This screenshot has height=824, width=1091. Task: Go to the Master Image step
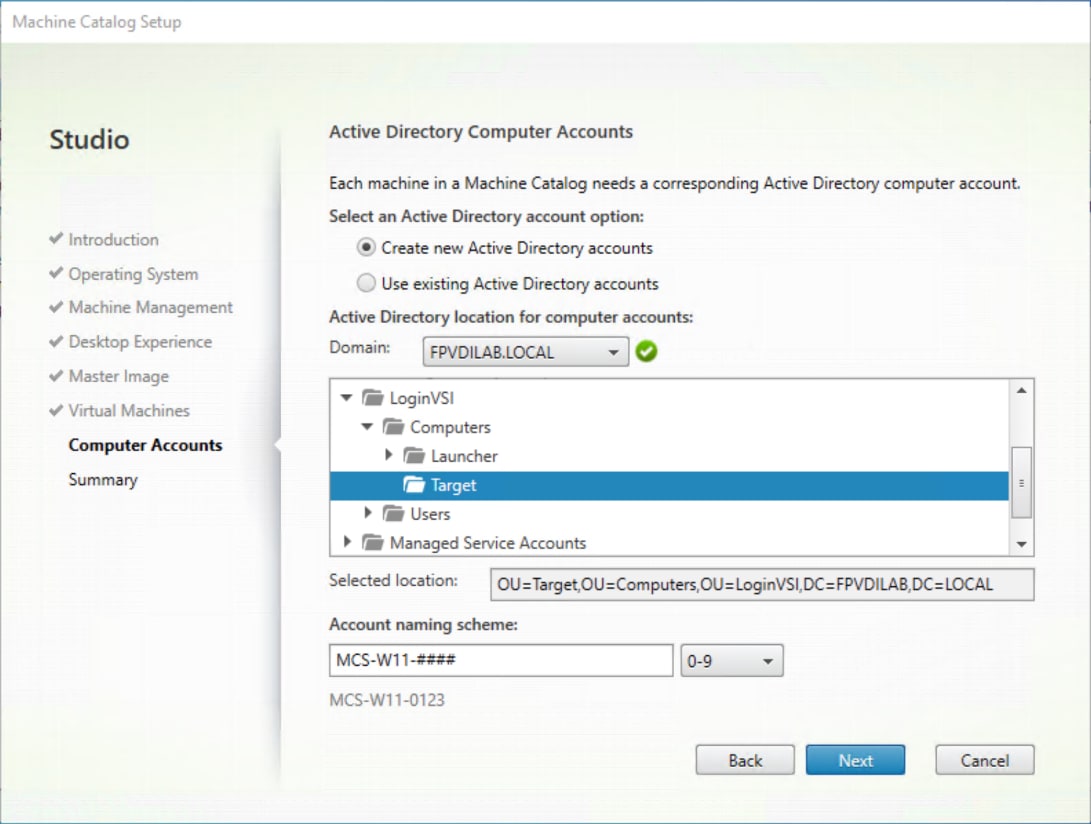[x=119, y=377]
